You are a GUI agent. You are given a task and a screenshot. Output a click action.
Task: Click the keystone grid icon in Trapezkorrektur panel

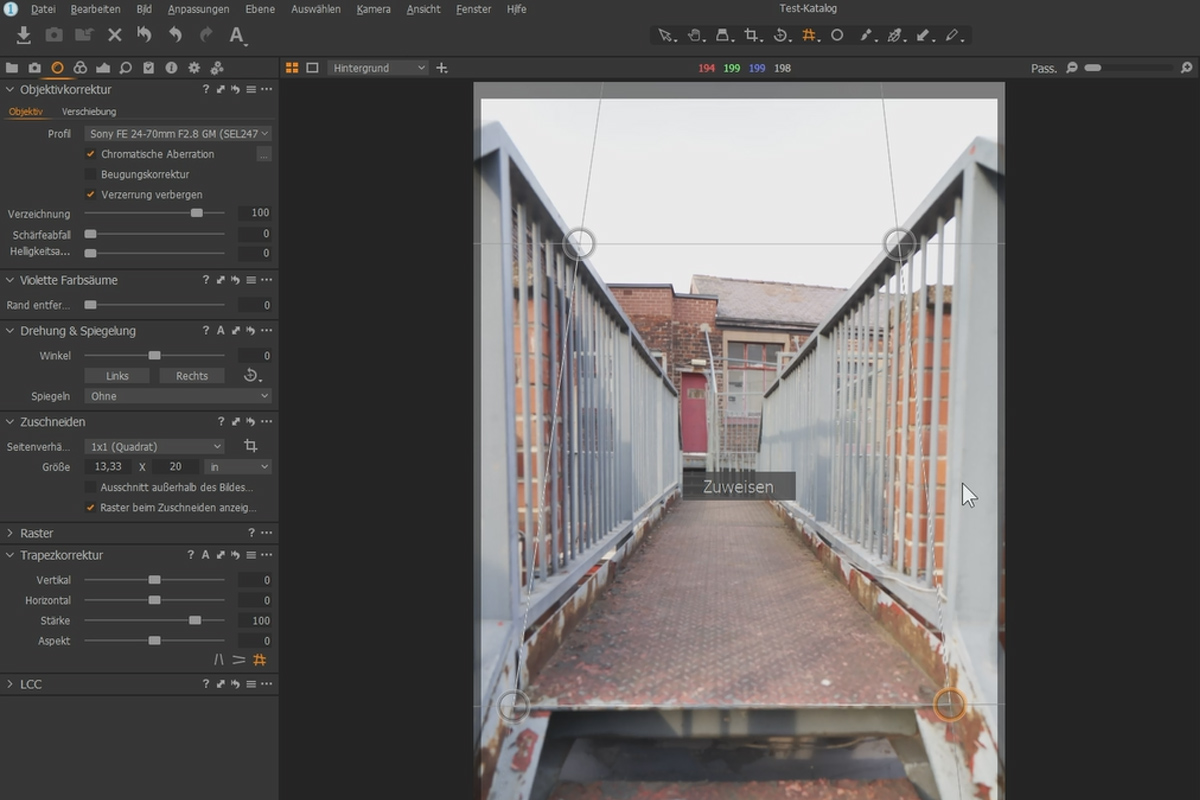pyautogui.click(x=260, y=660)
